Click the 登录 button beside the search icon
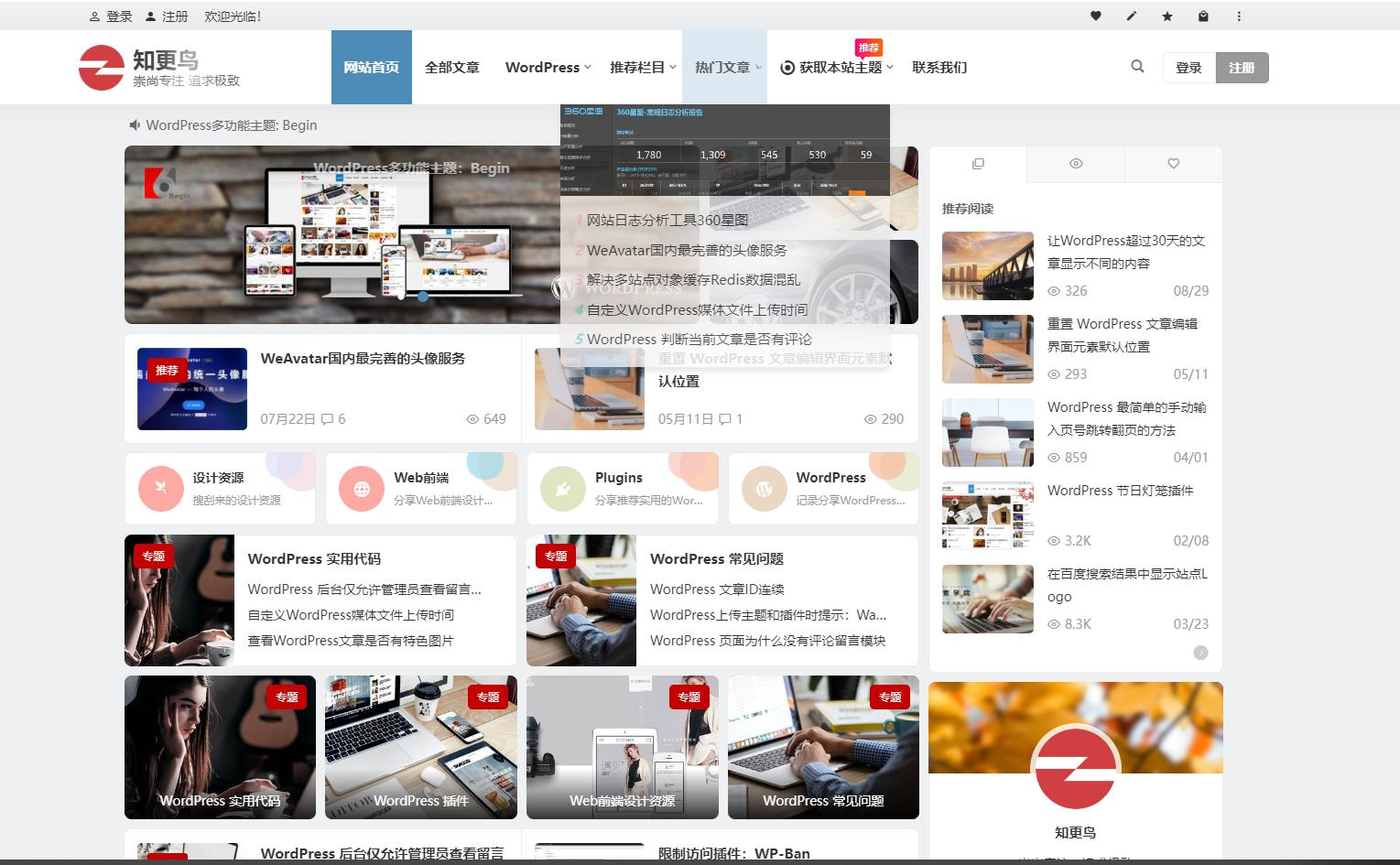Image resolution: width=1400 pixels, height=865 pixels. (x=1188, y=68)
